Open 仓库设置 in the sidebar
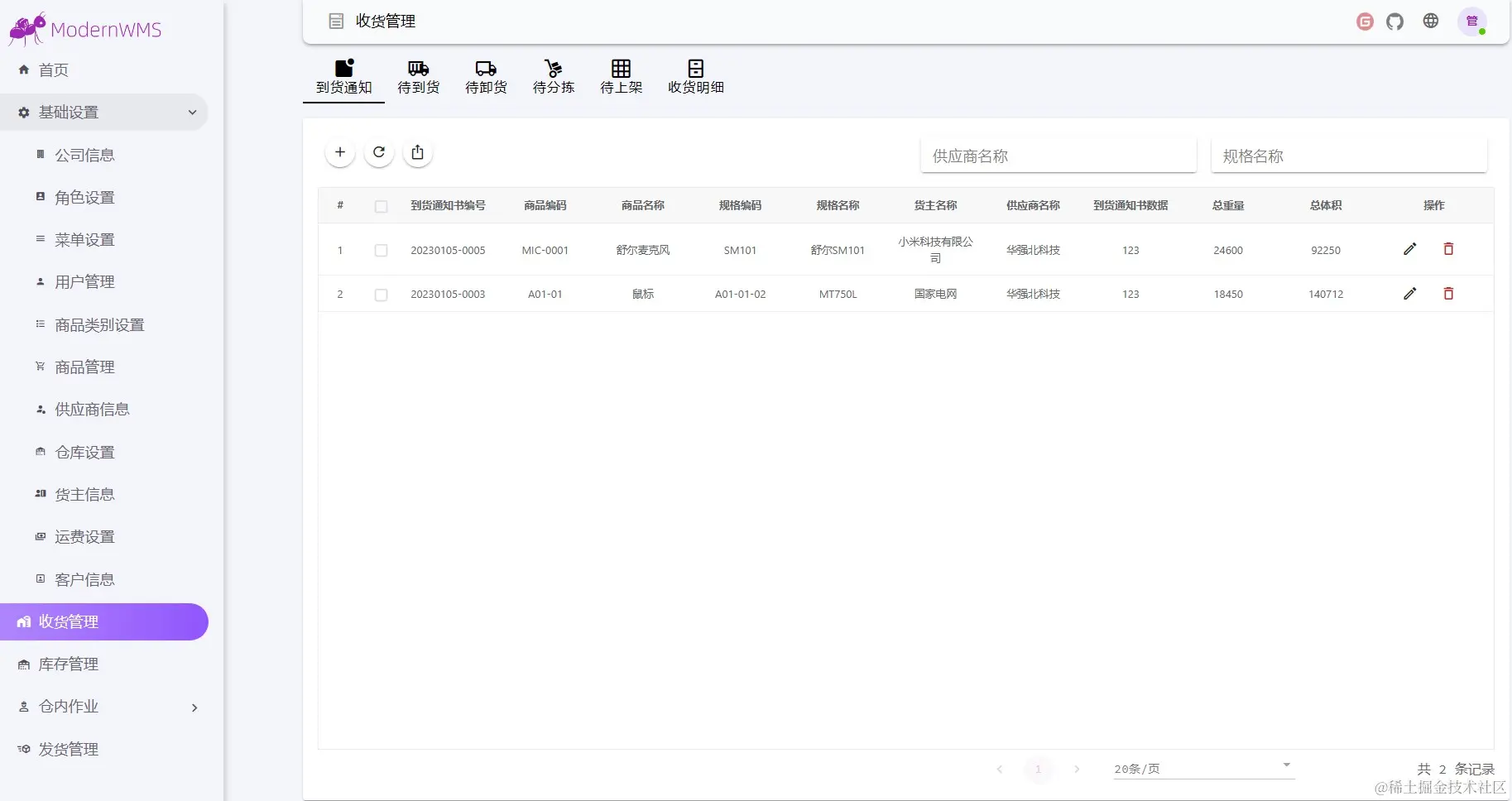 click(x=84, y=452)
